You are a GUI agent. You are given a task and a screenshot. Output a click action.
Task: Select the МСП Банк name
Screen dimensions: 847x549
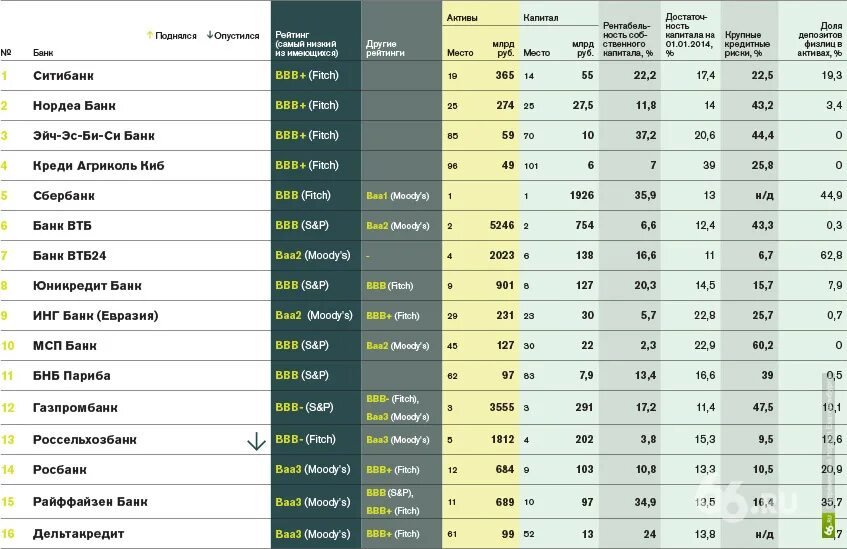point(65,345)
